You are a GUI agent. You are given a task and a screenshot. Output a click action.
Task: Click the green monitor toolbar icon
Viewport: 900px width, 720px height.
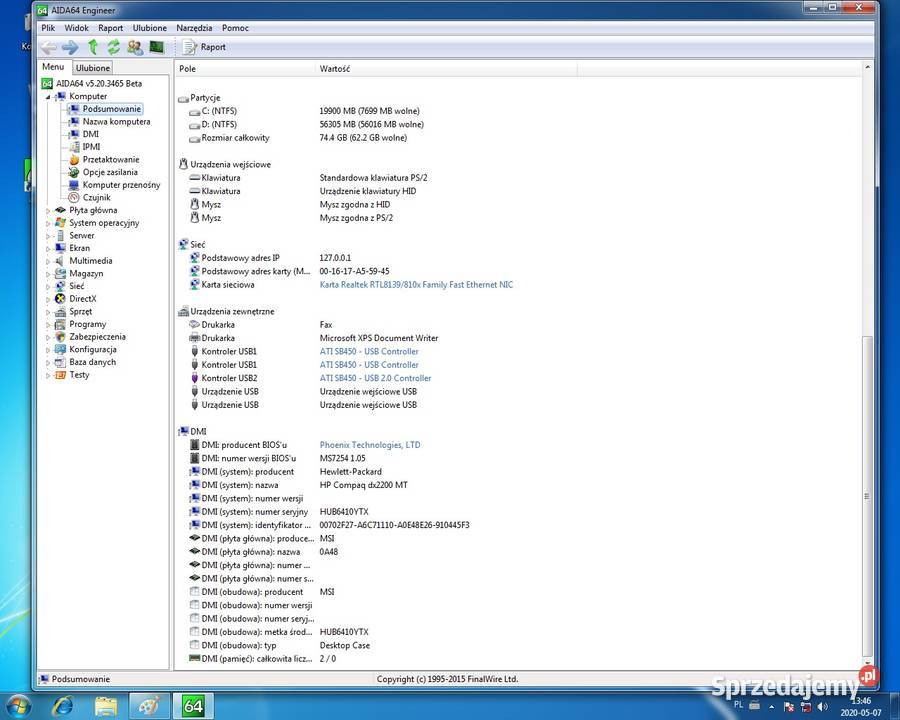157,47
